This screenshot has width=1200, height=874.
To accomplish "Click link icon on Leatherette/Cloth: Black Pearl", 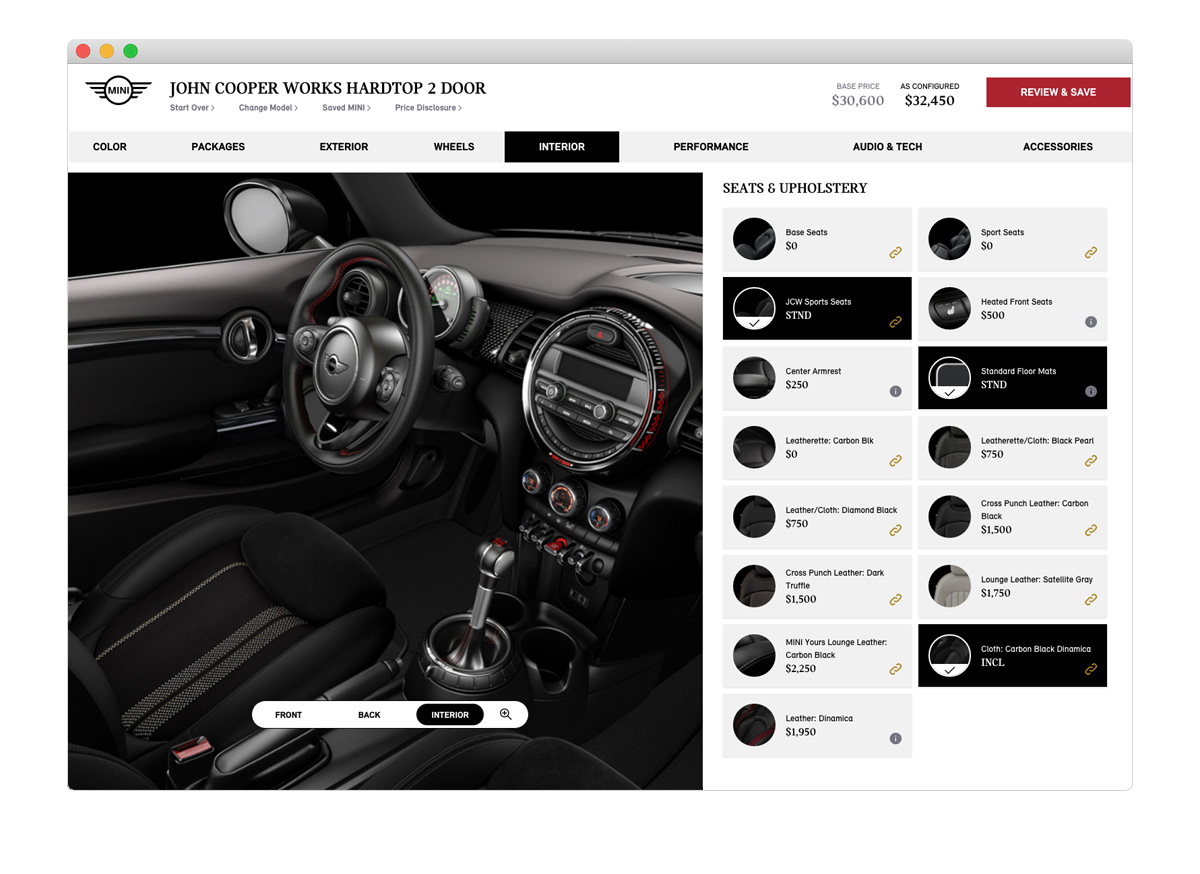I will tap(1091, 461).
